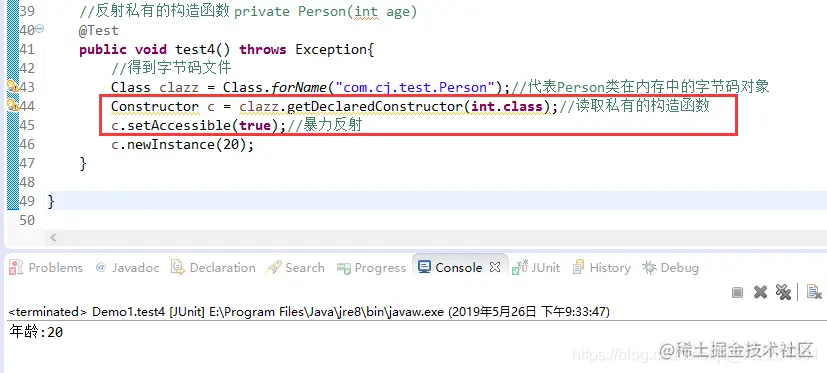Screen dimensions: 827x373
Task: Open the Javadoc tab
Action: click(x=128, y=267)
